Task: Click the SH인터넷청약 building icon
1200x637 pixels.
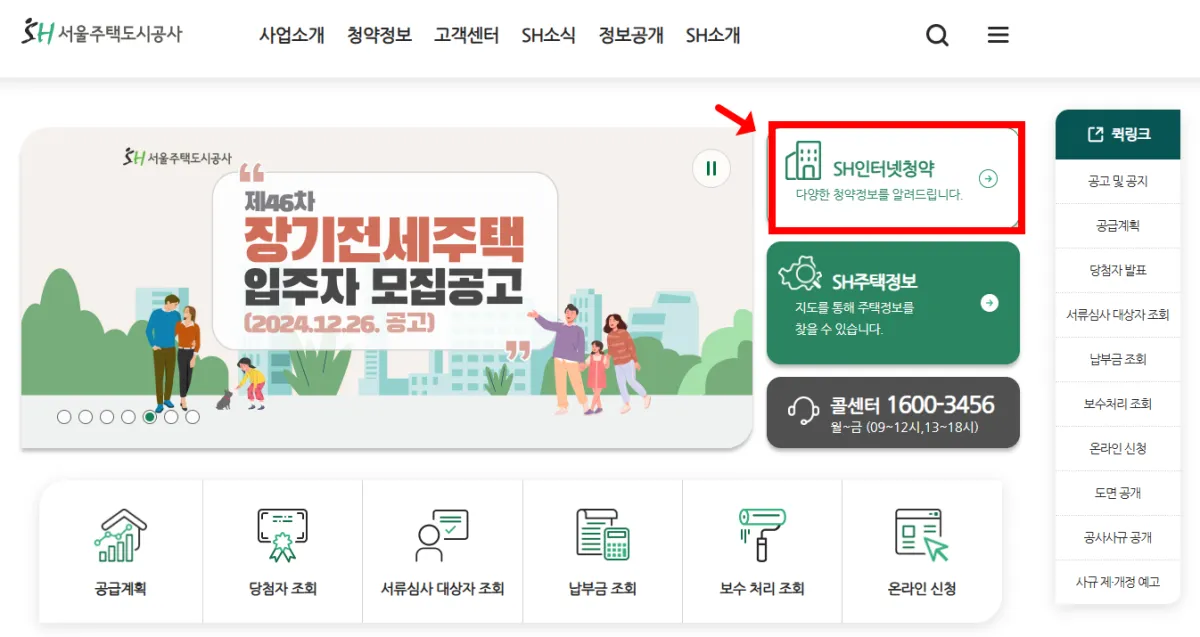Action: pos(803,161)
